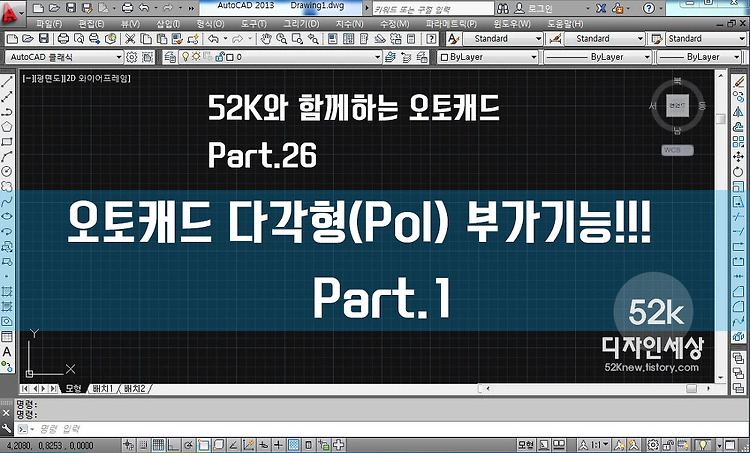Viewport: 750px width, 453px height.
Task: Open the ByLayer lineweight dropdown
Action: pos(699,57)
